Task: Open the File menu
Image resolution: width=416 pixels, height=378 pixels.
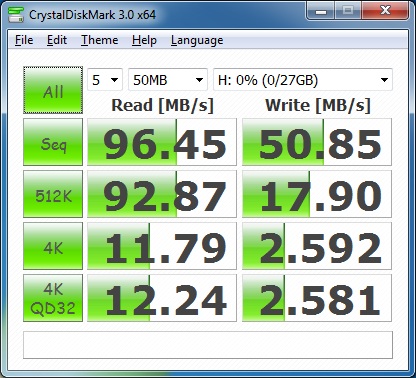Action: point(24,40)
